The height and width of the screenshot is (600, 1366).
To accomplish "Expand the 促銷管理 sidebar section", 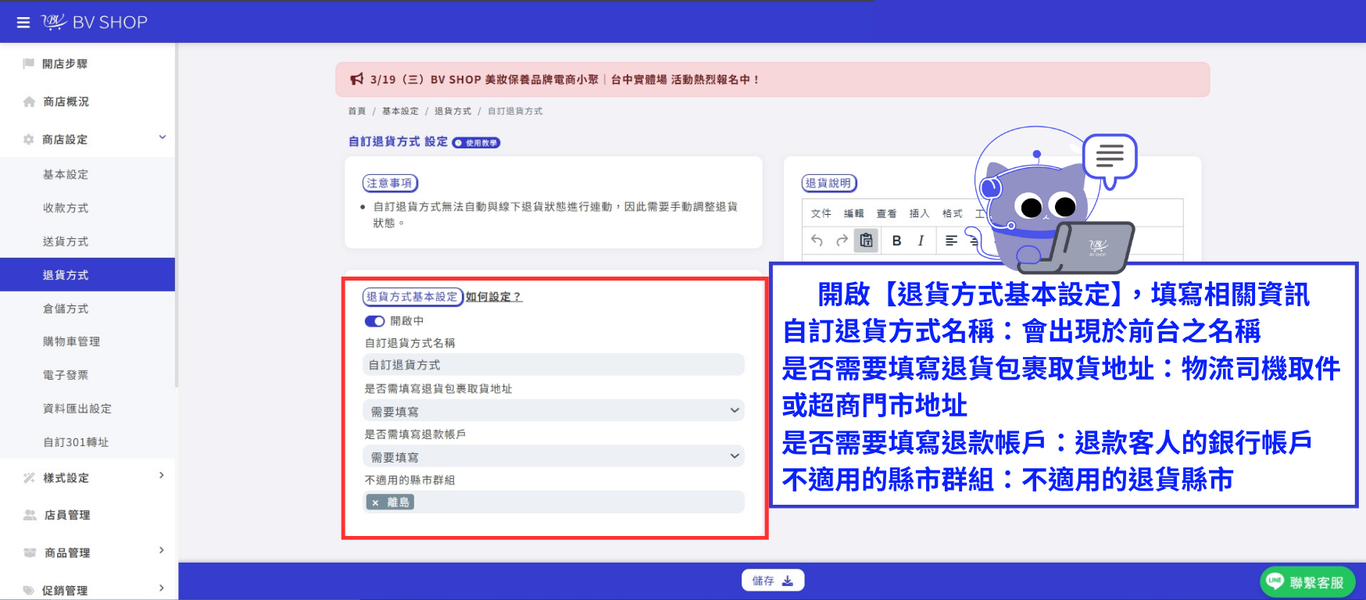I will pyautogui.click(x=162, y=589).
